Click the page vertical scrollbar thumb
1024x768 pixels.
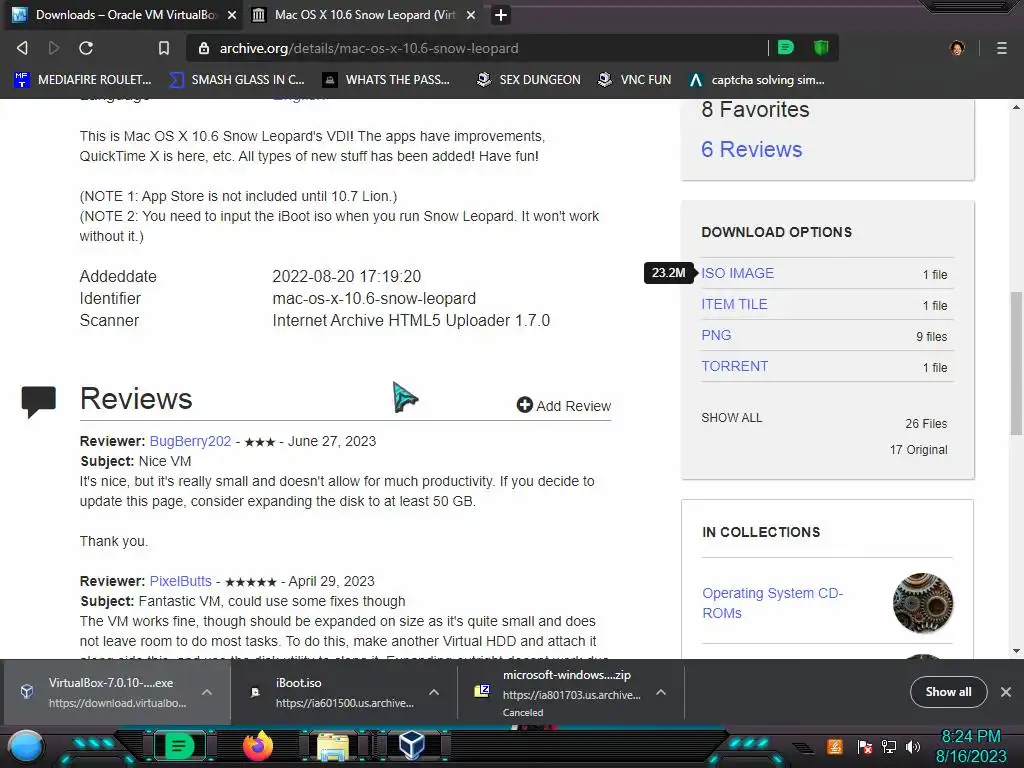[1016, 362]
